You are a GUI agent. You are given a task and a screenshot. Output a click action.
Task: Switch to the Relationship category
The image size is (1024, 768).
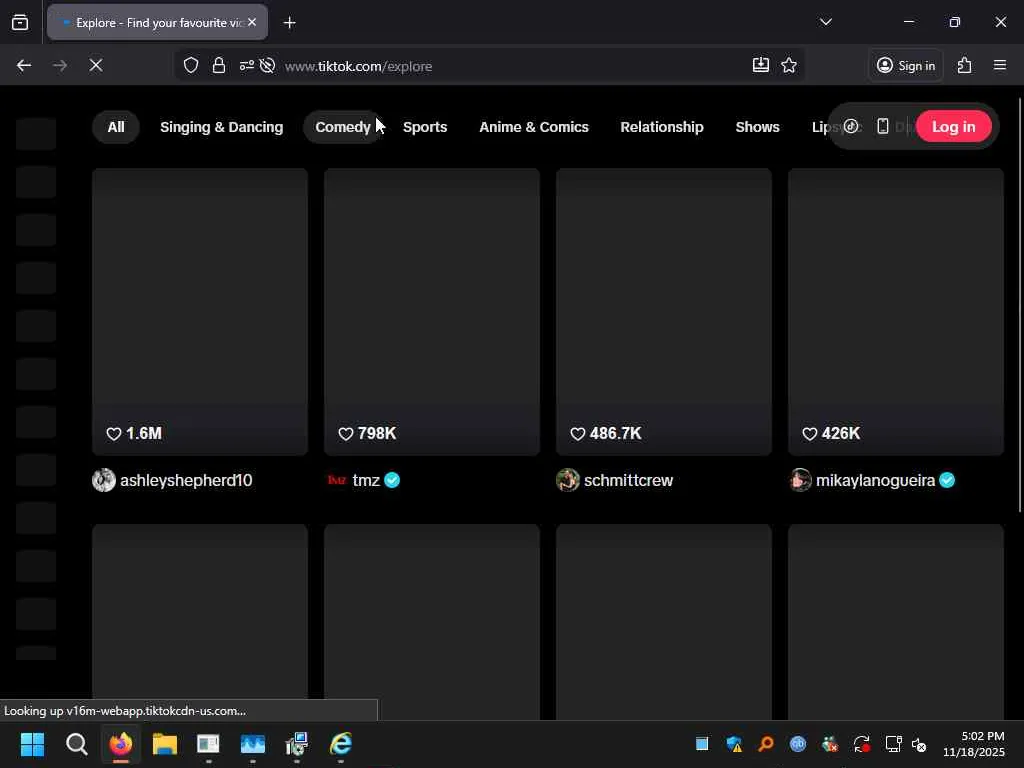[x=662, y=127]
